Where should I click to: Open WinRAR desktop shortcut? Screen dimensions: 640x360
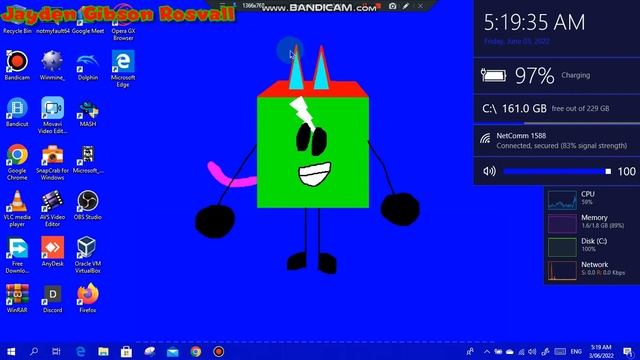pos(17,298)
